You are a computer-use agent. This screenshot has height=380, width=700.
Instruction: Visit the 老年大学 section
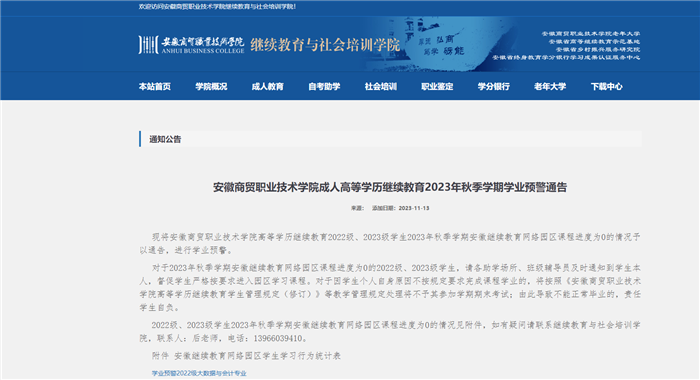[550, 87]
